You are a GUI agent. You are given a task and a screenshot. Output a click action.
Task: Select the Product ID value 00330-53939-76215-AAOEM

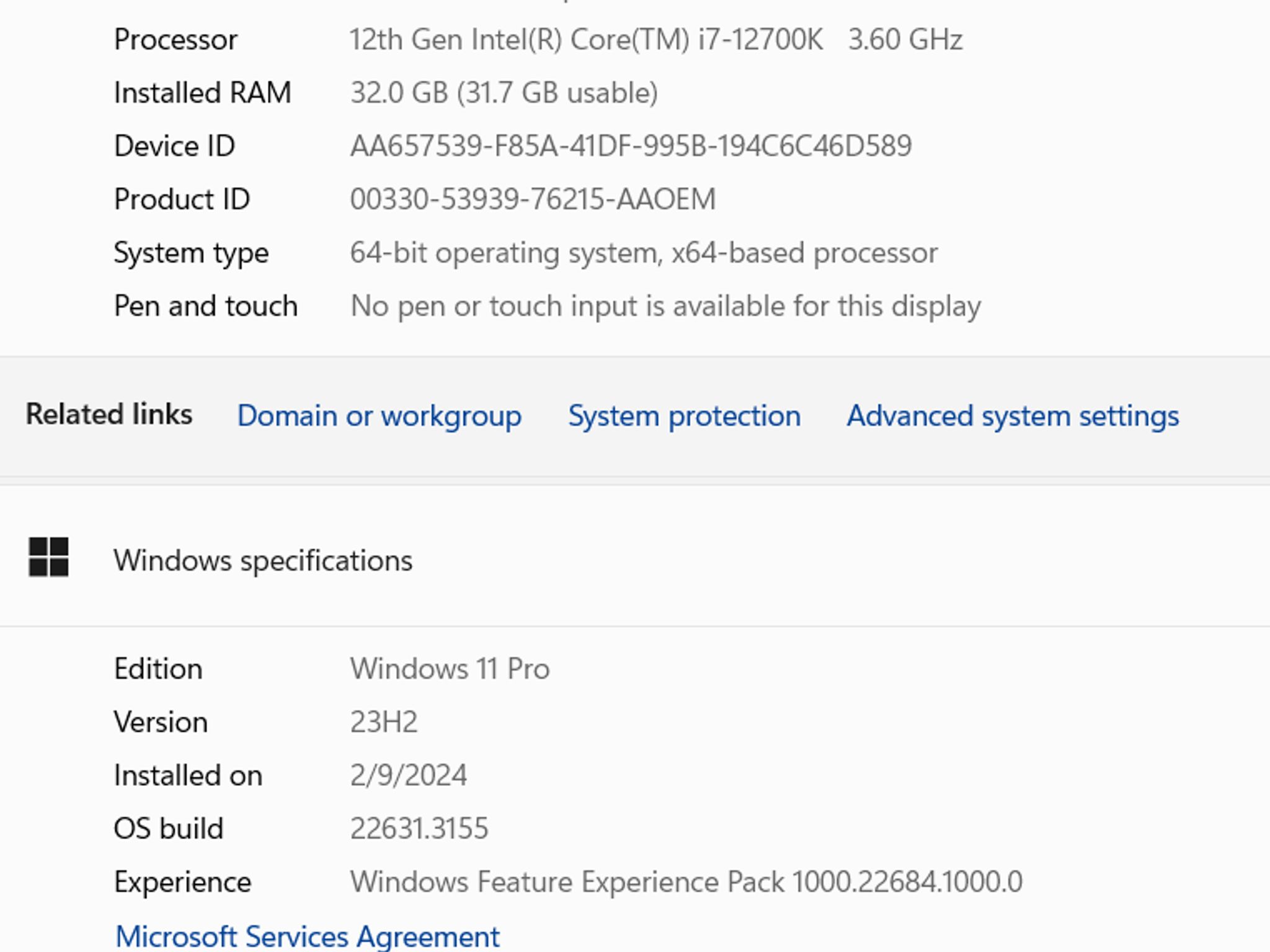pos(533,200)
